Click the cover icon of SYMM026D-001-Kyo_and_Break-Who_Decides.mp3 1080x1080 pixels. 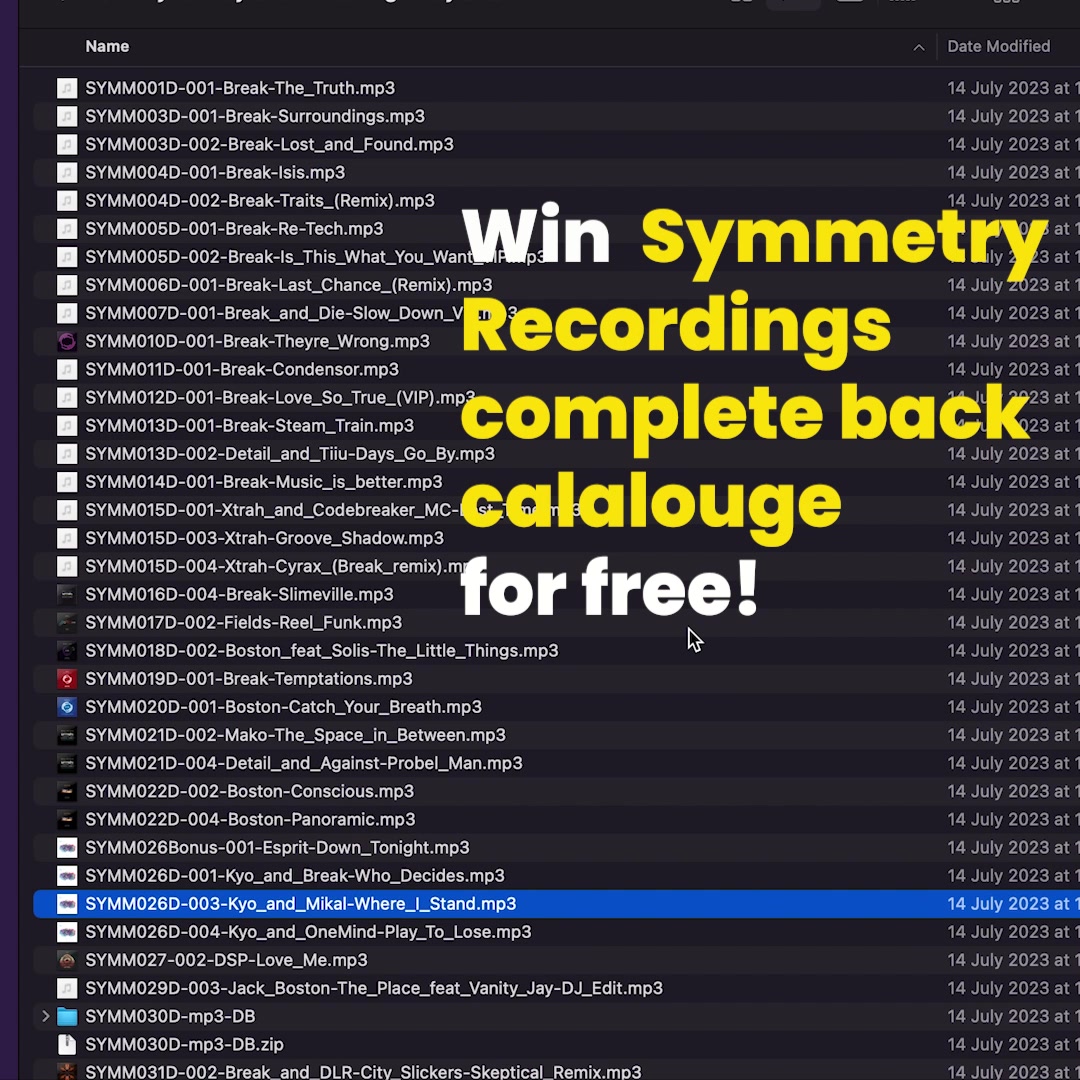[67, 876]
